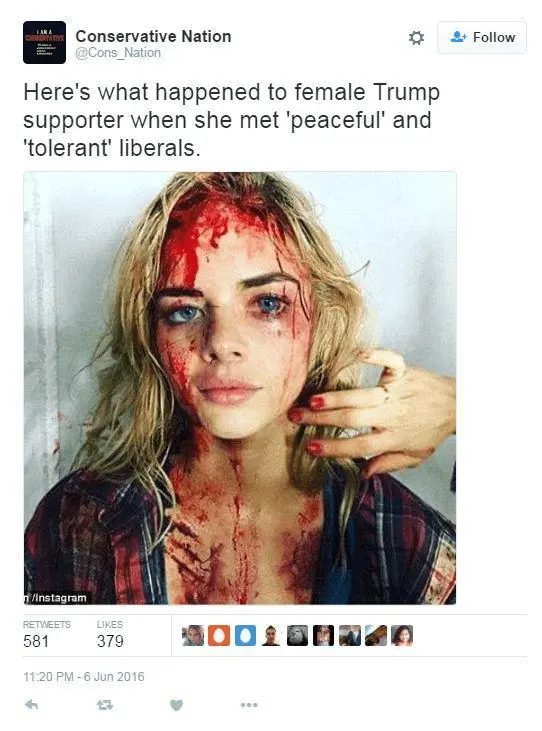
Task: Open the @Cons_Nation handle link
Action: [x=118, y=53]
